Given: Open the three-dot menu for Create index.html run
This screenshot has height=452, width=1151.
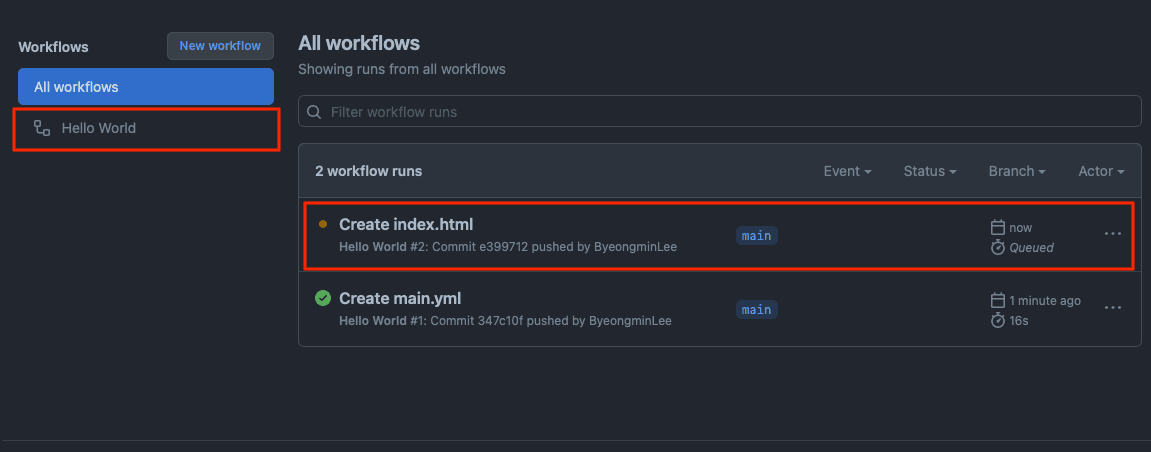Looking at the screenshot, I should [1113, 233].
